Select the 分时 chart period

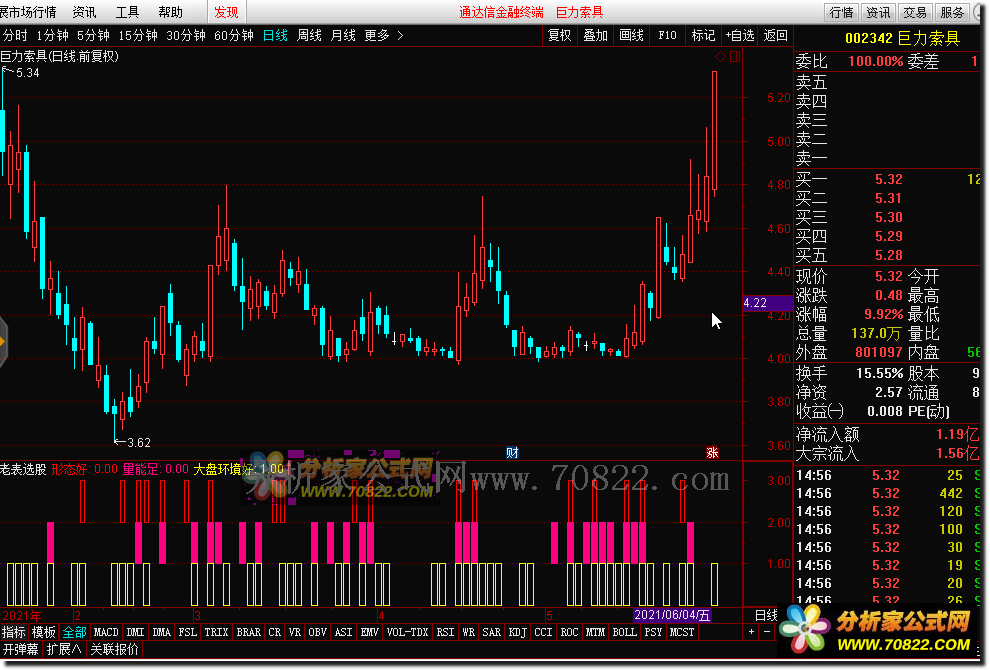[15, 35]
